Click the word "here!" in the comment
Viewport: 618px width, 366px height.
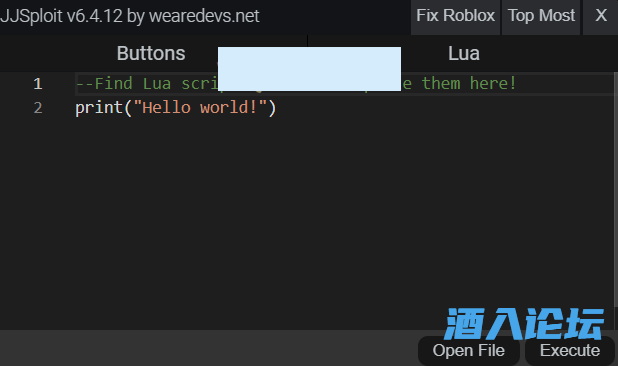click(x=493, y=84)
